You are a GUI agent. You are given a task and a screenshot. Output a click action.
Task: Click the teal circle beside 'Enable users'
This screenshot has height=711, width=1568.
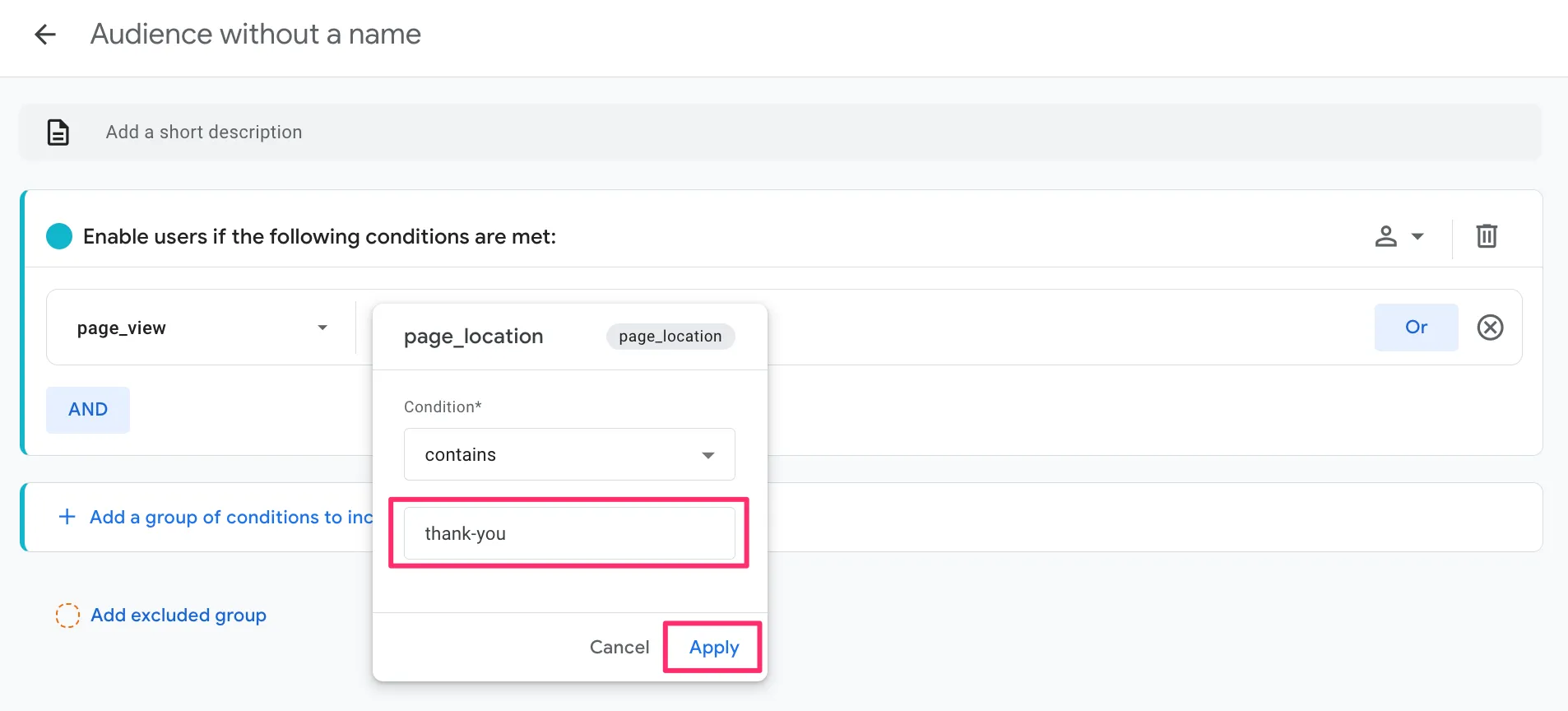[59, 237]
